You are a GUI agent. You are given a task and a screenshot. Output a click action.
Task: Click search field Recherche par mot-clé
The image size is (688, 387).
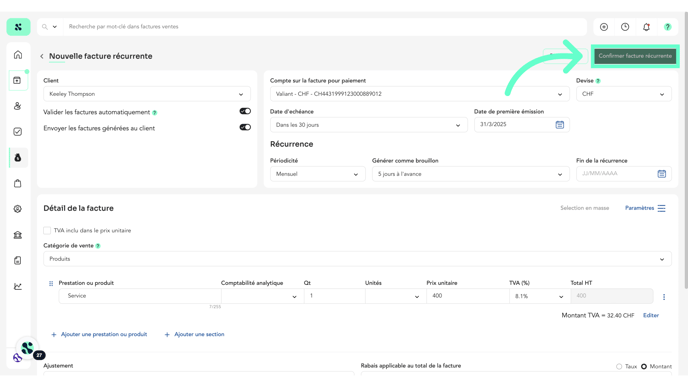325,27
